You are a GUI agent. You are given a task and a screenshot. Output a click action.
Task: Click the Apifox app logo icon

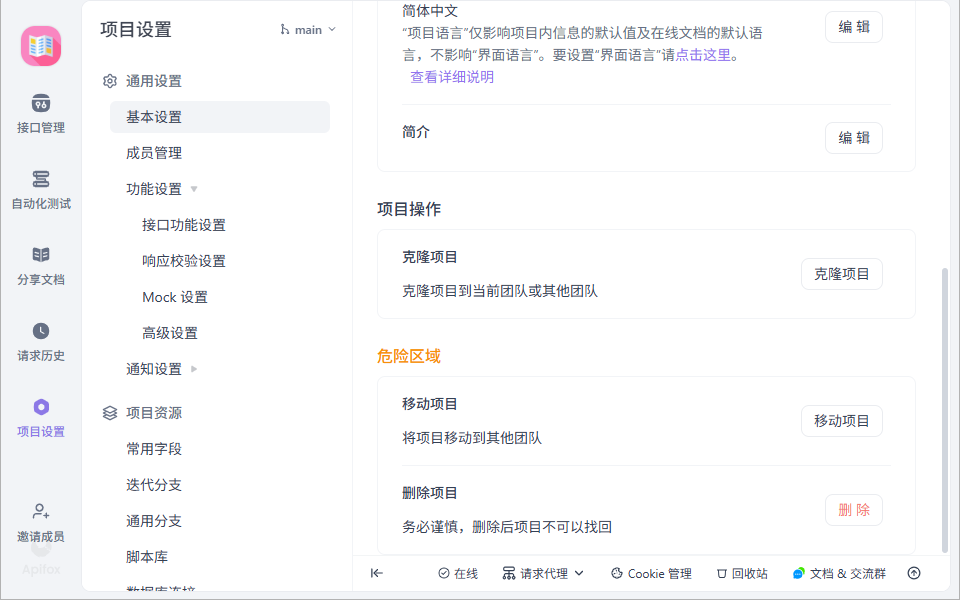[41, 46]
